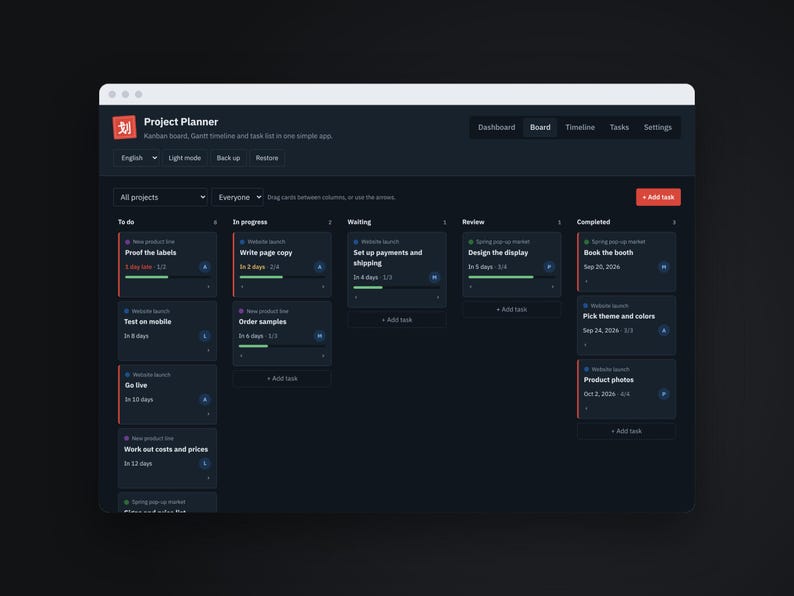Add task in the In progress column
The height and width of the screenshot is (596, 794).
(x=282, y=378)
